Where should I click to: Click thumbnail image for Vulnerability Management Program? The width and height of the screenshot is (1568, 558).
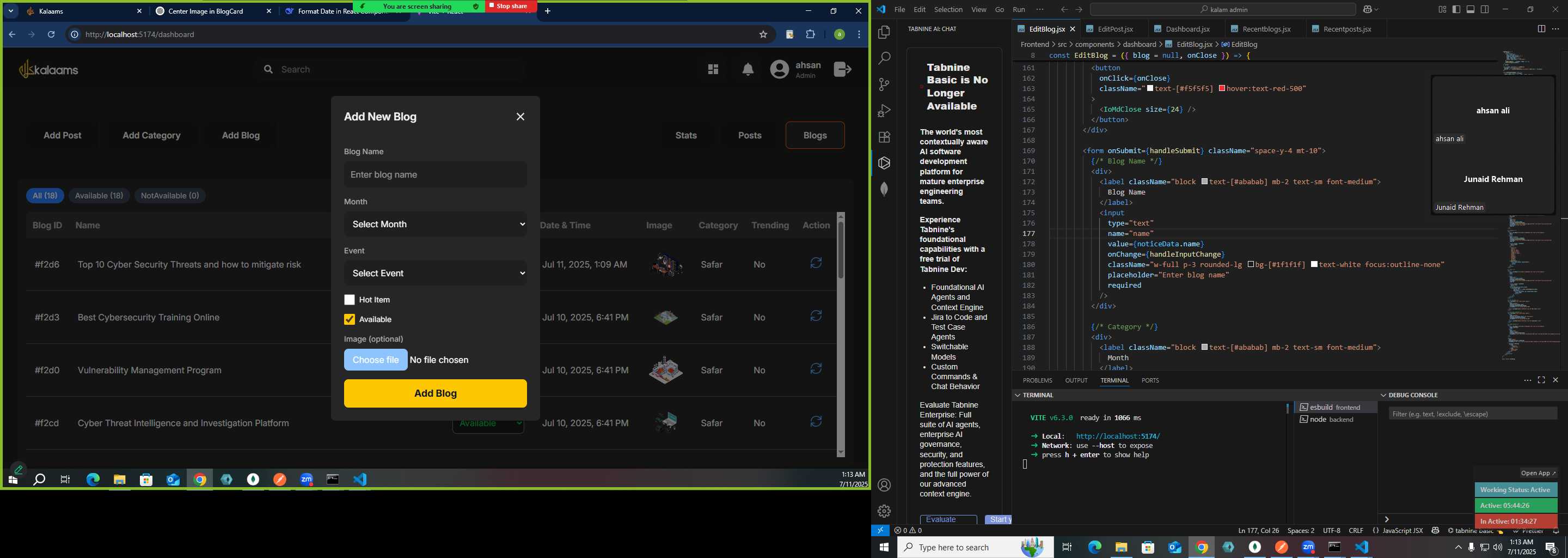(x=665, y=370)
